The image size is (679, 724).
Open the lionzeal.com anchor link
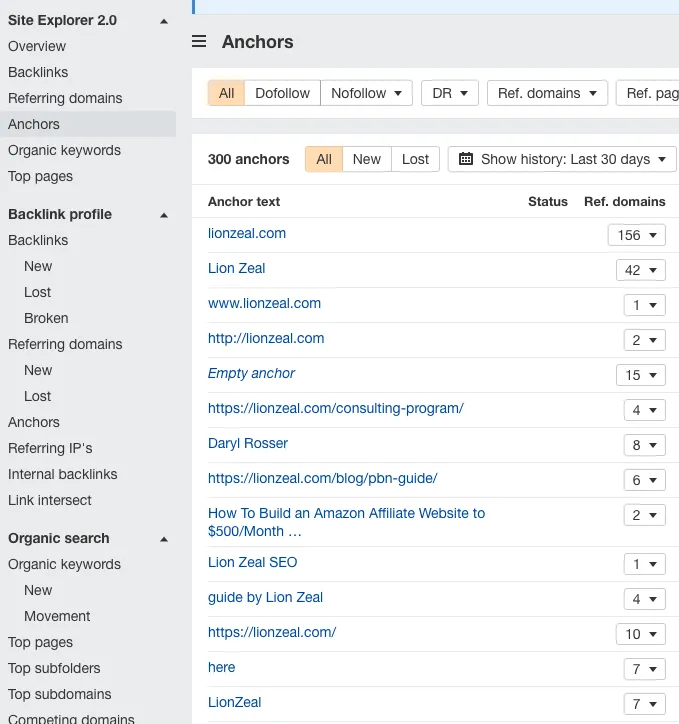coord(247,234)
